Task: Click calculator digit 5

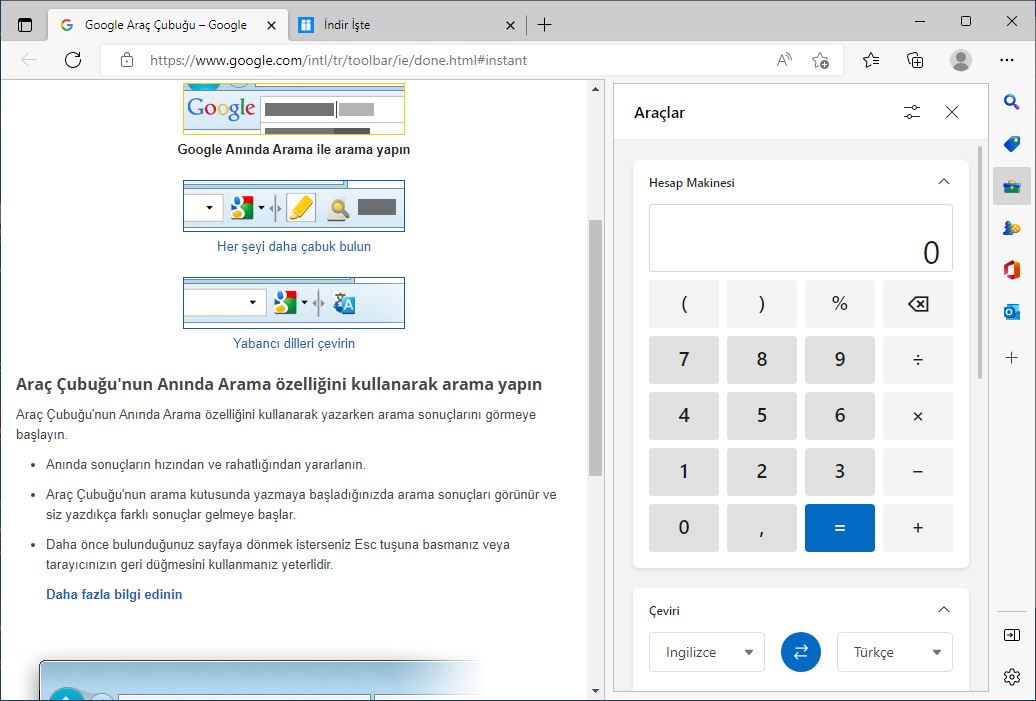Action: pos(762,416)
